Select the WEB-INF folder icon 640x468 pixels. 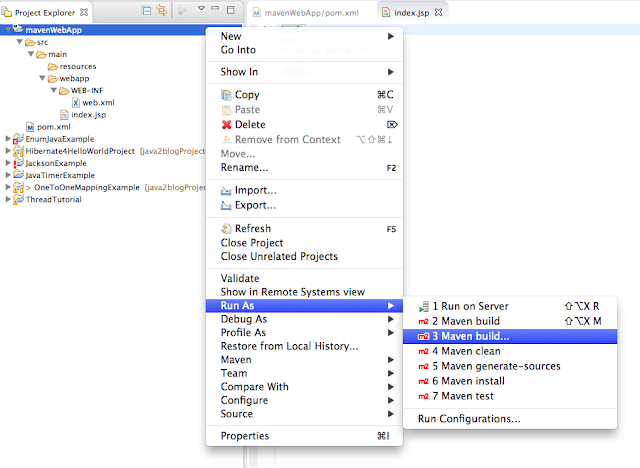tap(64, 90)
